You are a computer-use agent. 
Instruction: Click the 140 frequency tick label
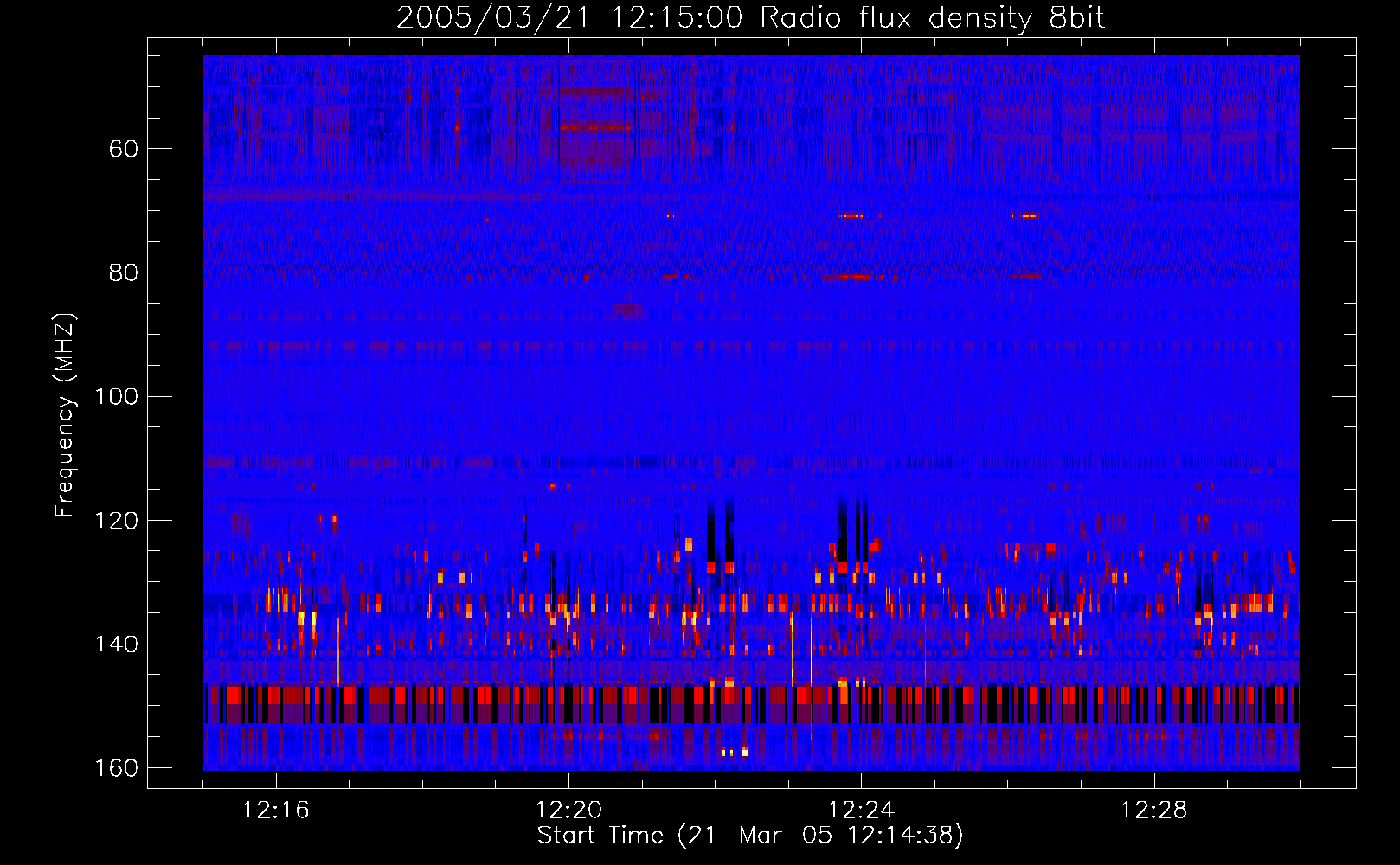point(117,644)
